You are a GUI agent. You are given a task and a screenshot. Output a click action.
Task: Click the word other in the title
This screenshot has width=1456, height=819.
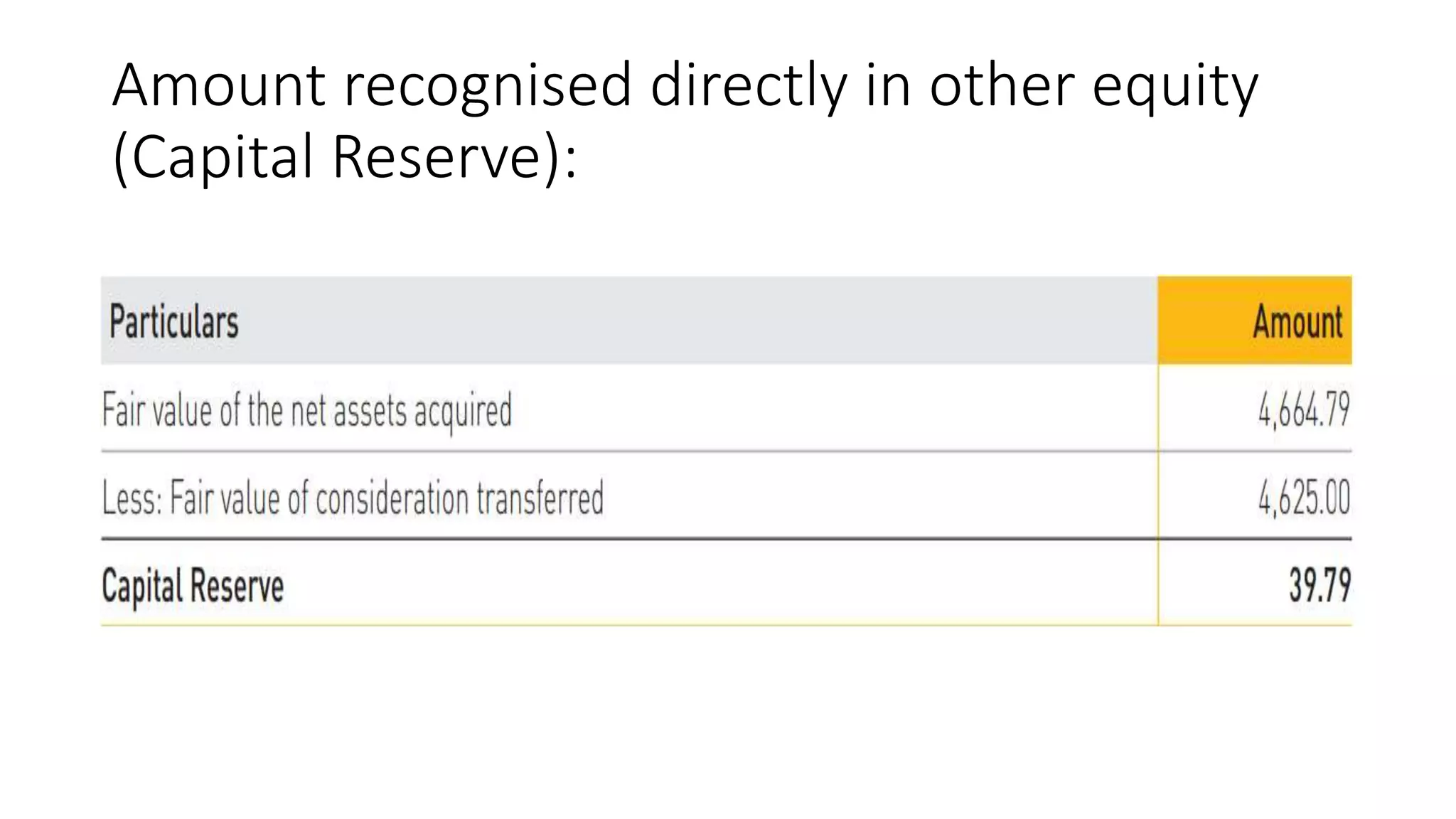[1002, 87]
